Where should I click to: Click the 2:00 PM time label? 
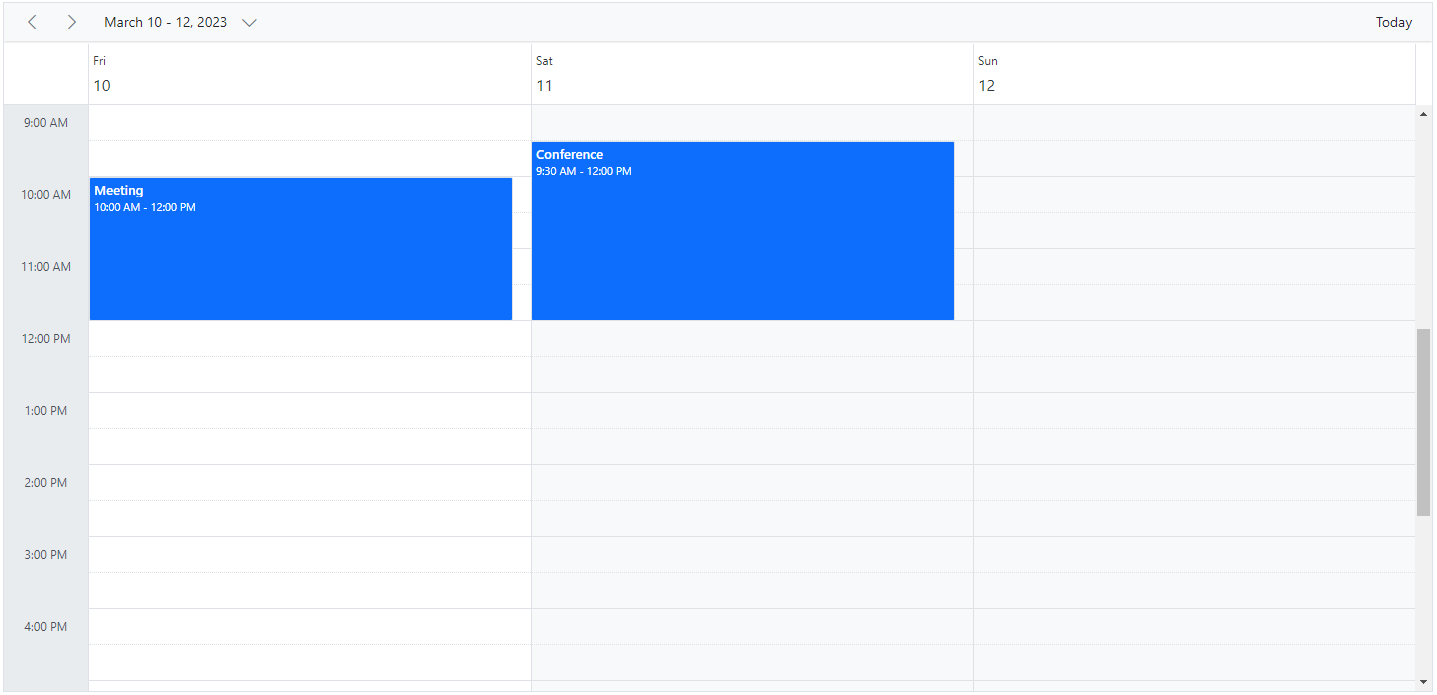pos(46,483)
